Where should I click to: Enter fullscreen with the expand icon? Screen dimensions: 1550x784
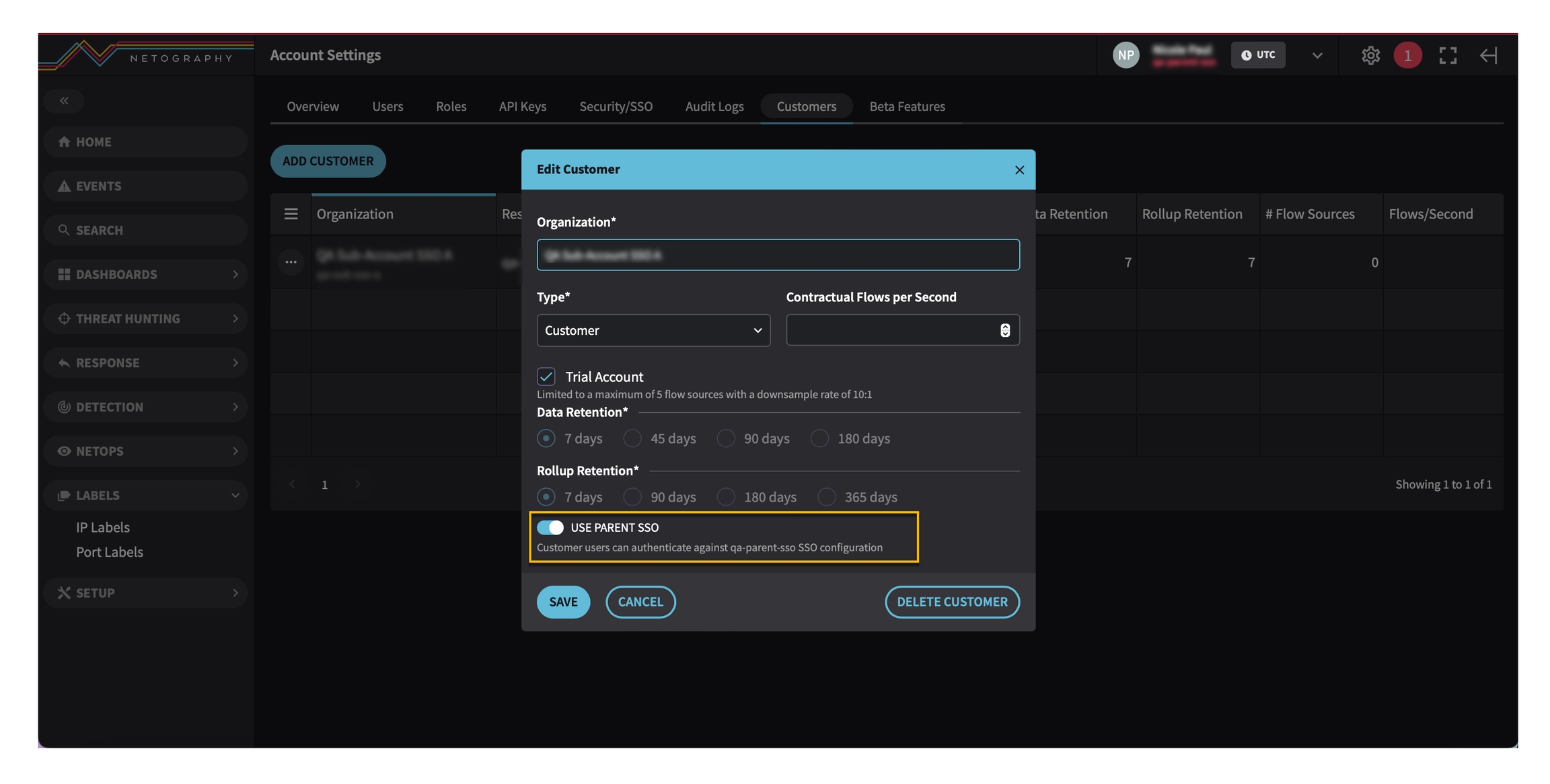click(1447, 55)
